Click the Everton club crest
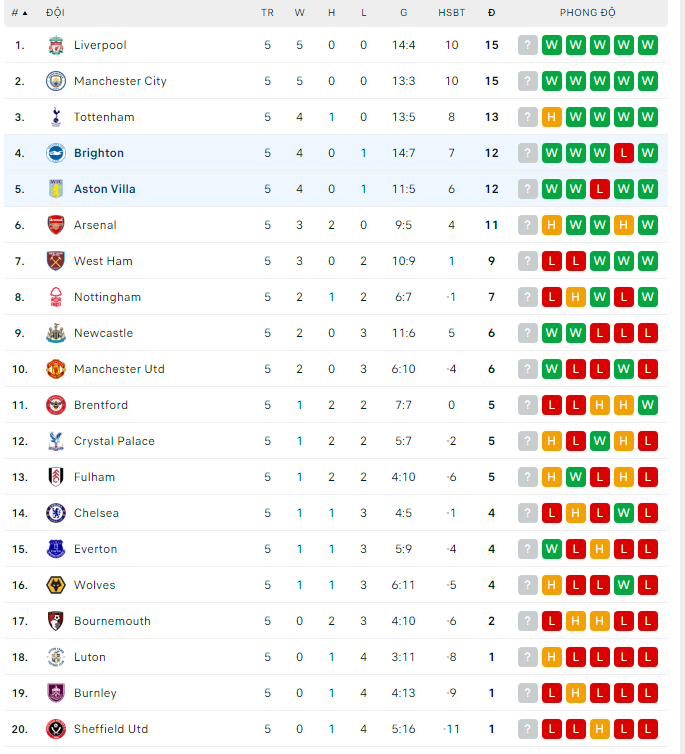This screenshot has width=685, height=754. 56,549
